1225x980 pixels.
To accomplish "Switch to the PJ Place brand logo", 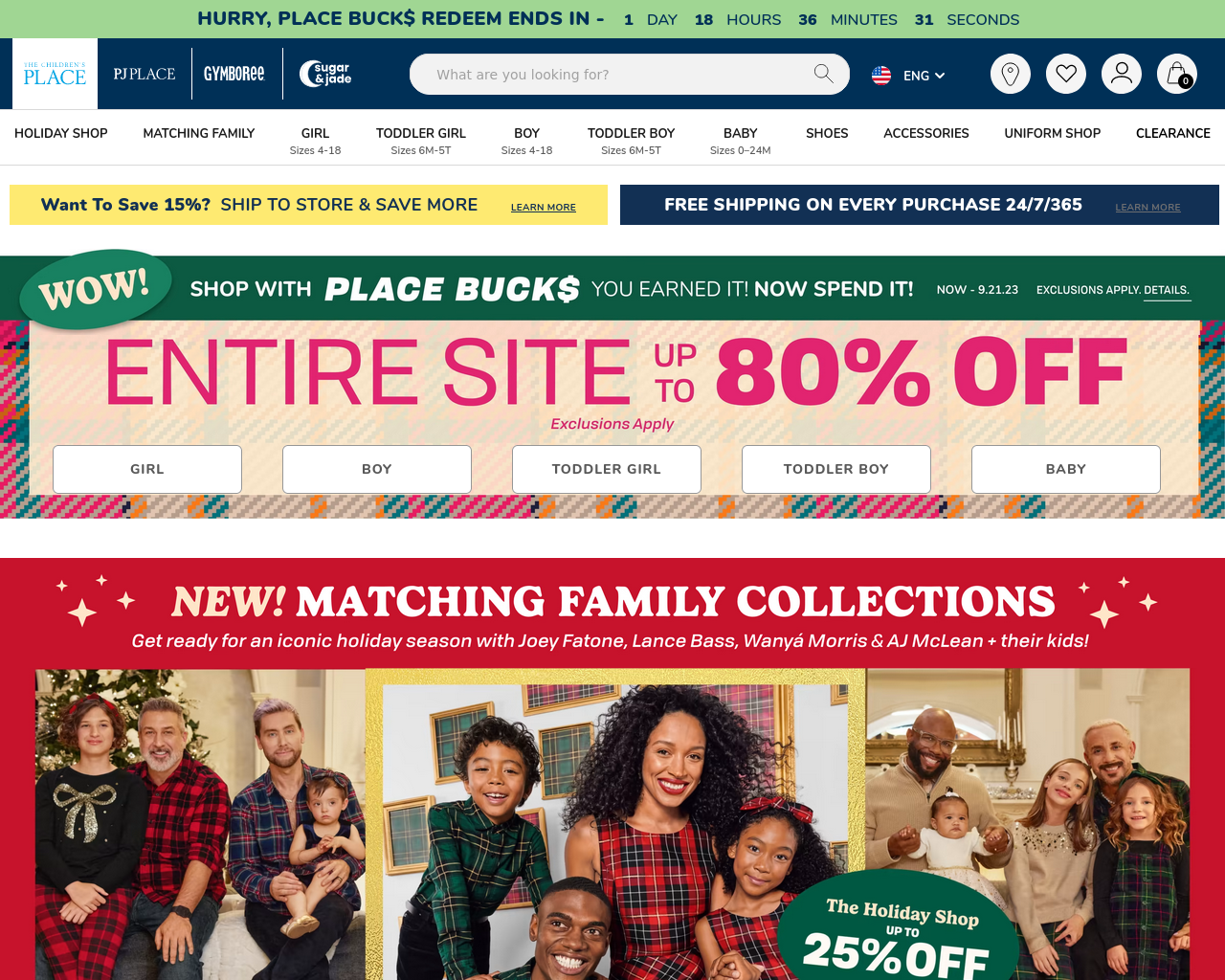I will click(145, 74).
